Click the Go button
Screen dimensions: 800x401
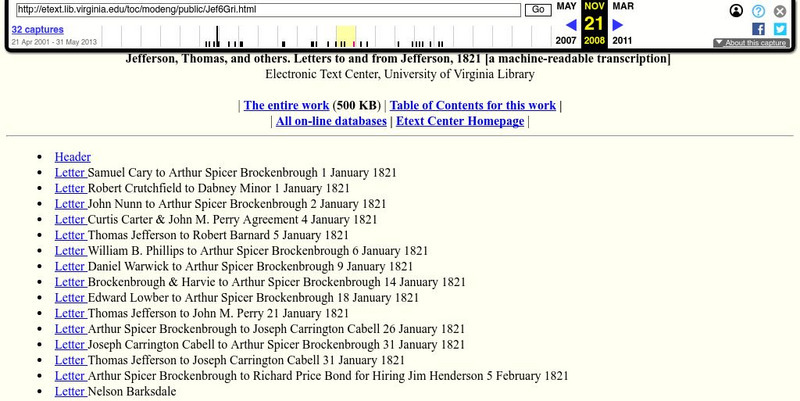[x=538, y=10]
